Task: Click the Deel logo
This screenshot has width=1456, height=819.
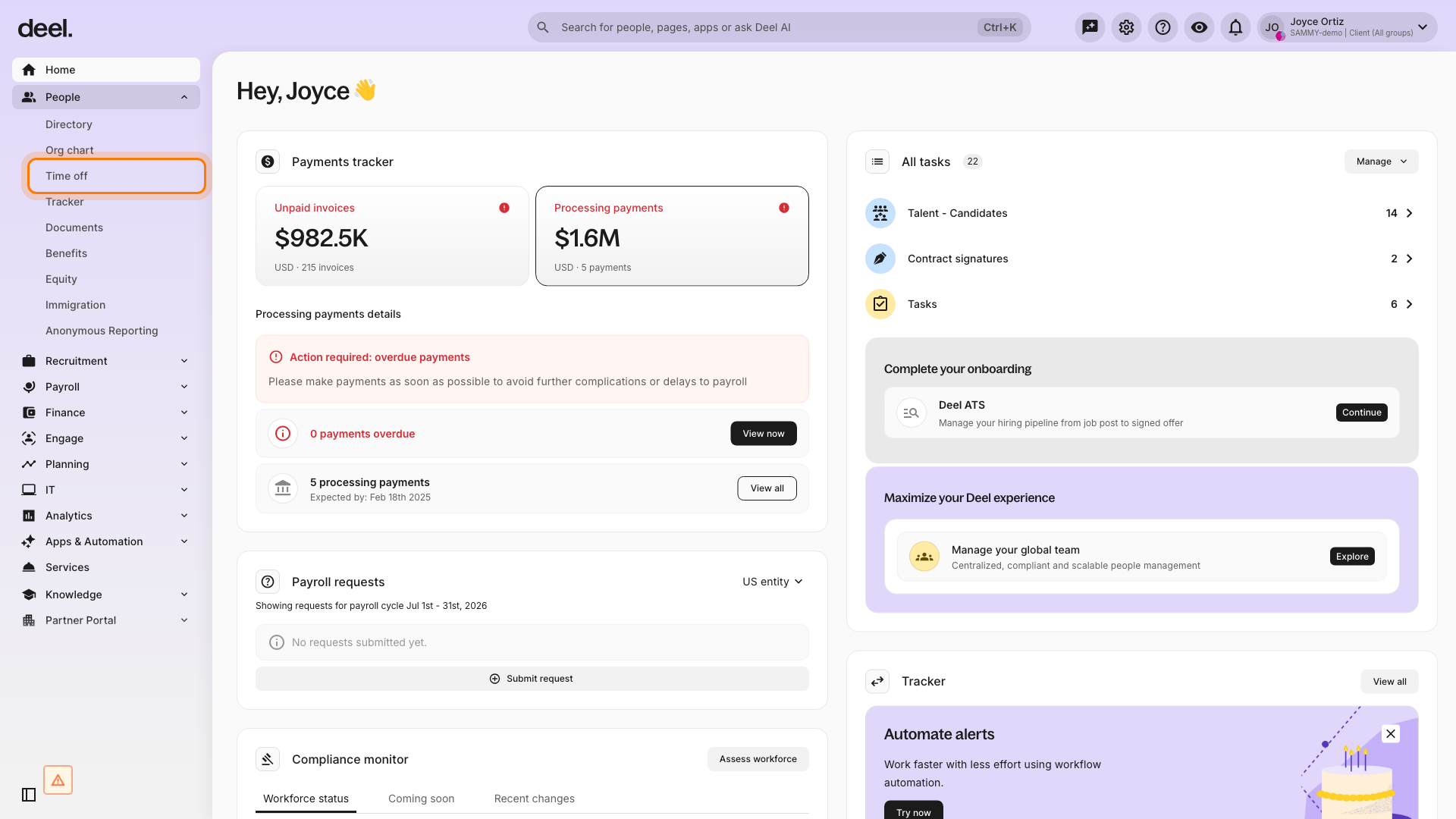Action: click(45, 28)
